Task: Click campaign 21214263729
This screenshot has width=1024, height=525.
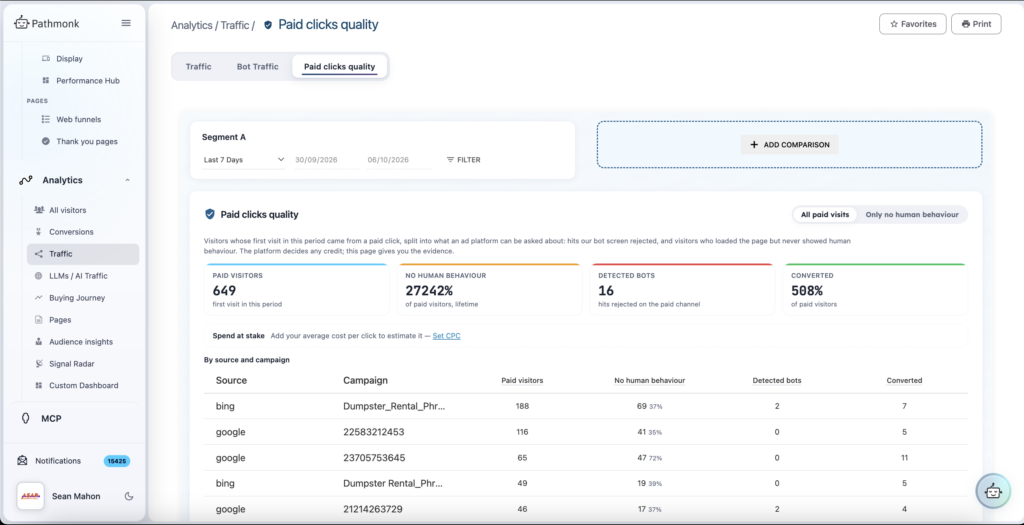Action: pyautogui.click(x=372, y=509)
